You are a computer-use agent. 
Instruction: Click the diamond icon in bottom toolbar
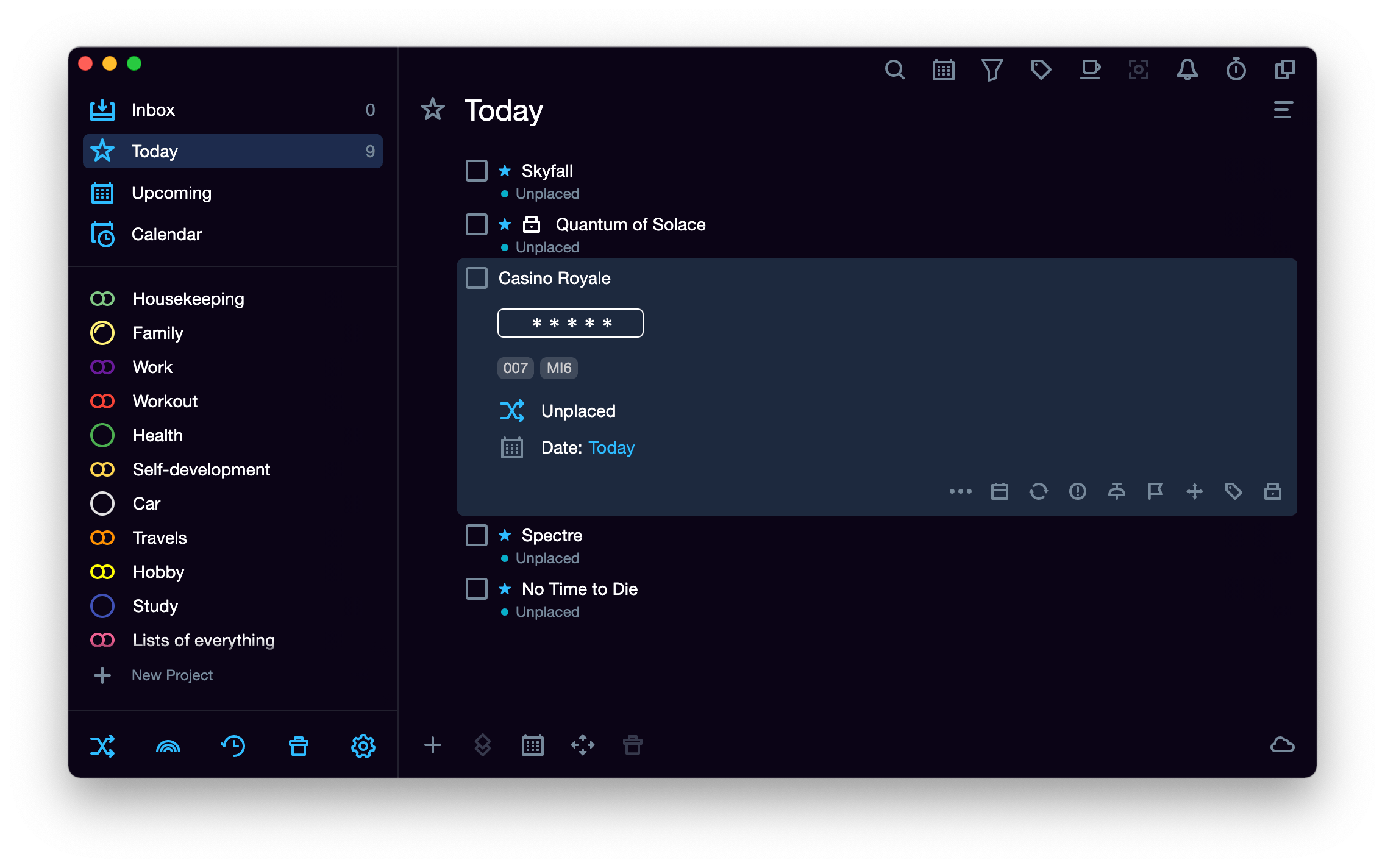tap(483, 745)
